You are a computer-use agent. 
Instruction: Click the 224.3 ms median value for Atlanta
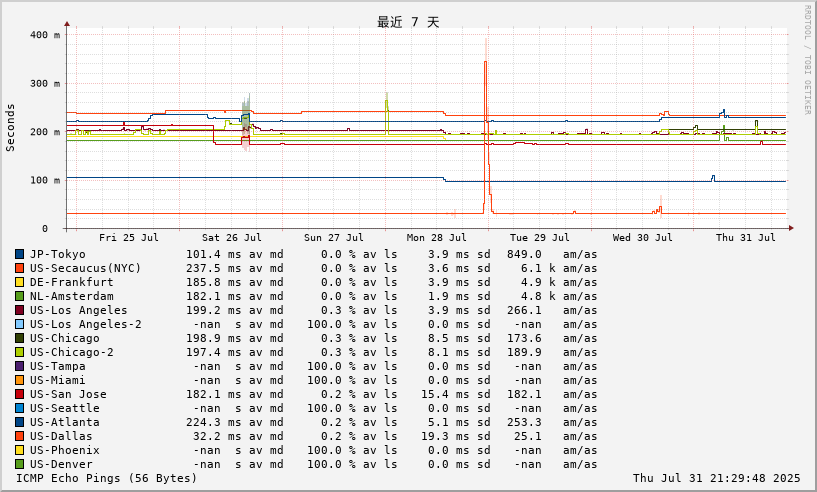[x=214, y=422]
